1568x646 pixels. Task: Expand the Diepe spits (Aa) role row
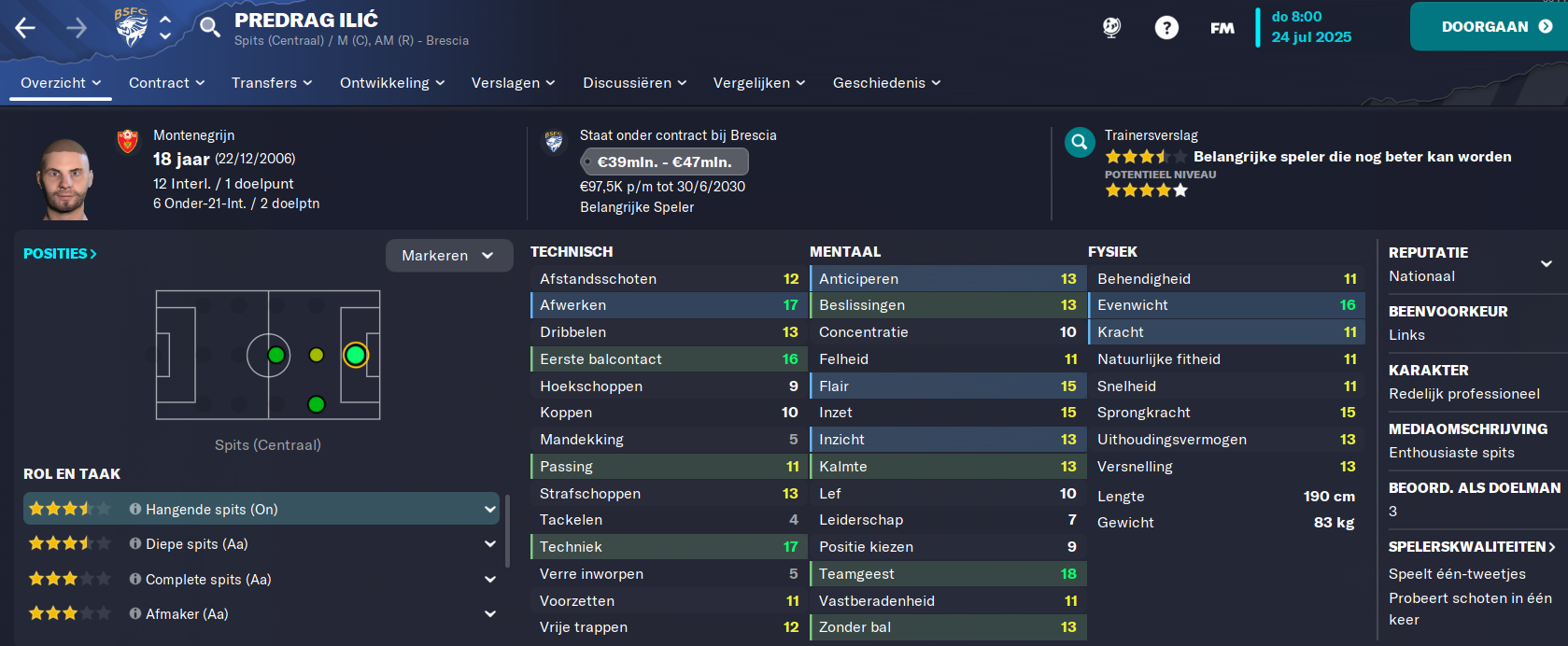(x=490, y=544)
